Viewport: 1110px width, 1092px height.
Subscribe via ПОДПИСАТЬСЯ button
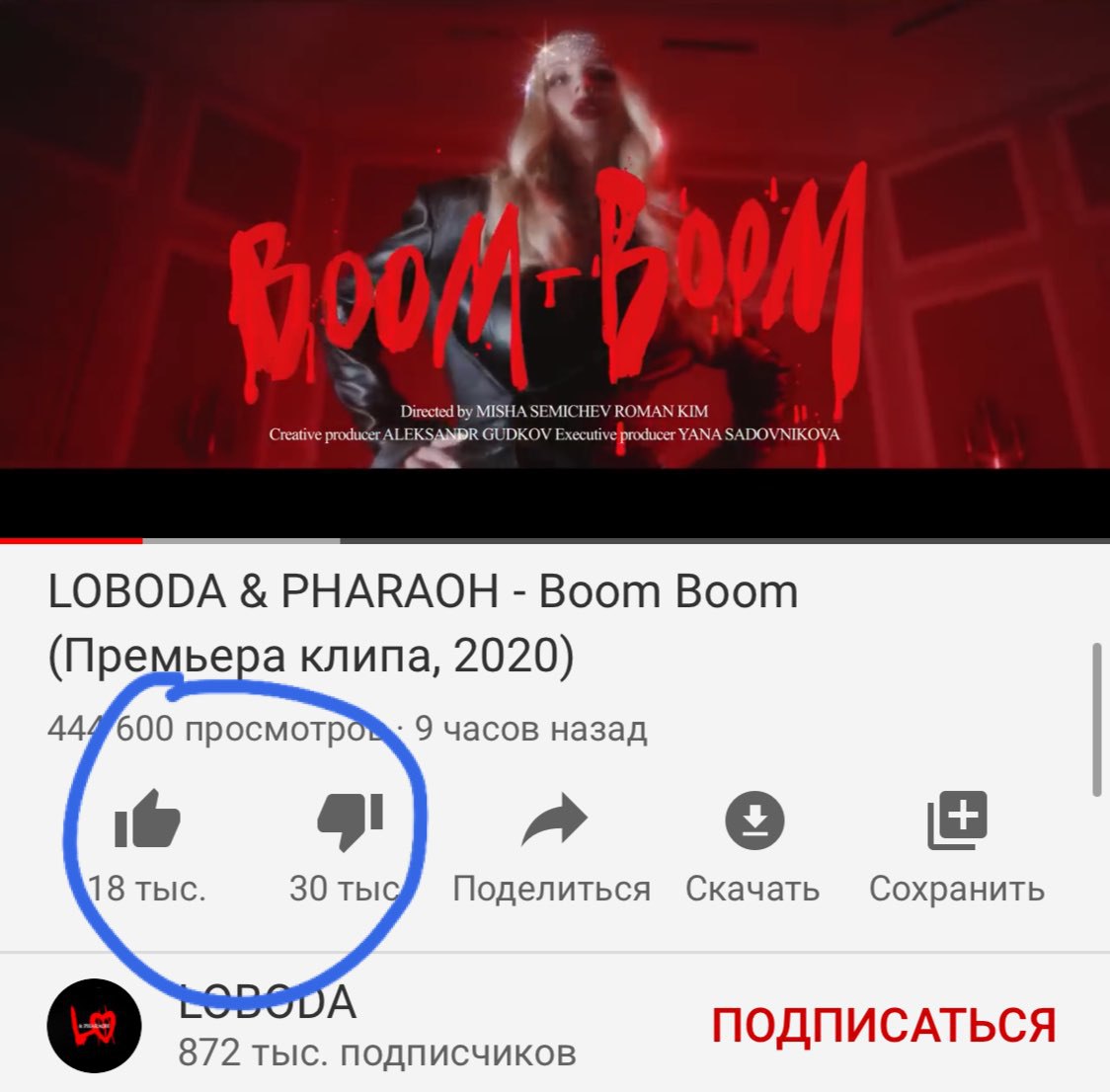coord(884,1025)
